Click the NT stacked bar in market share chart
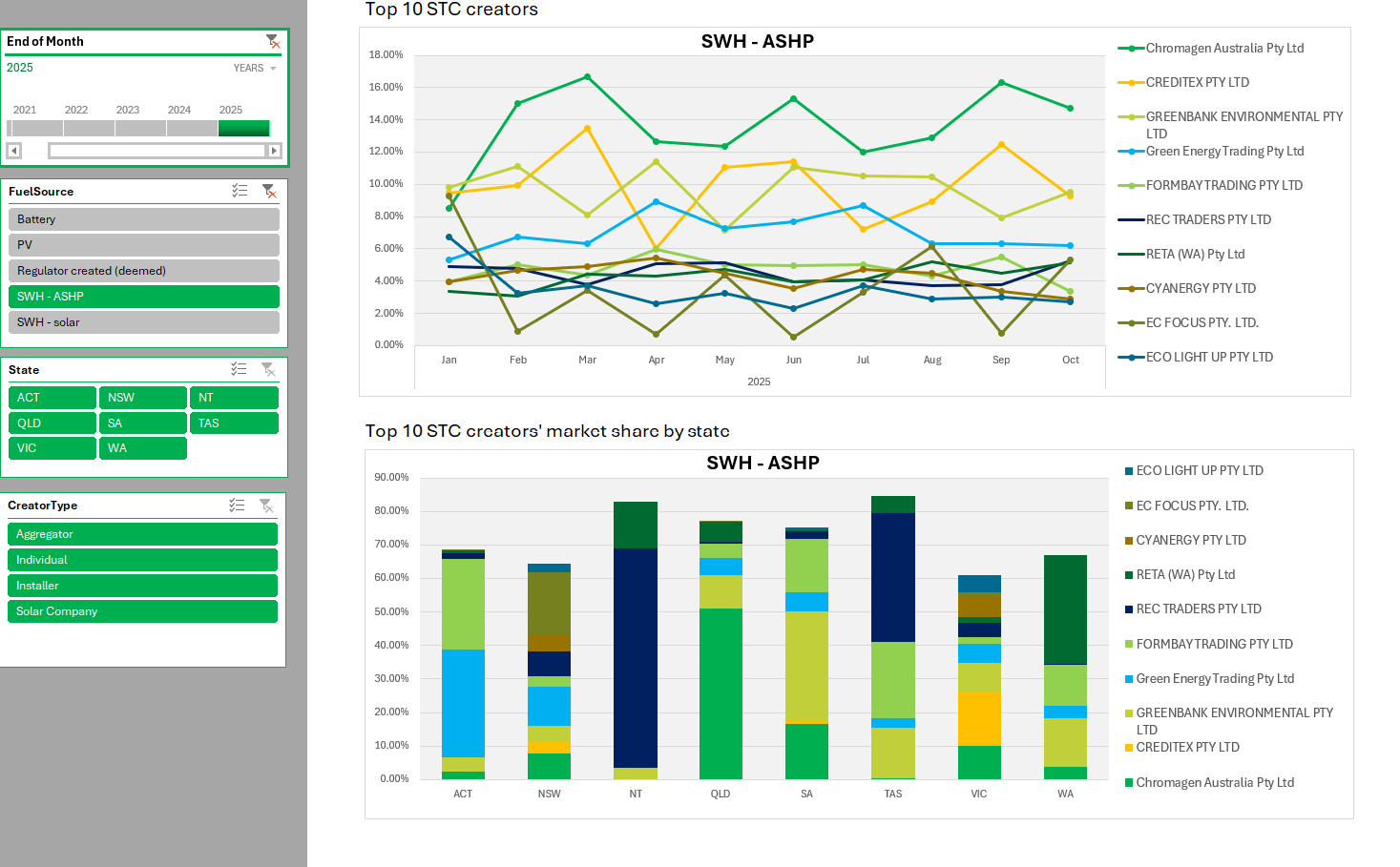 point(636,640)
